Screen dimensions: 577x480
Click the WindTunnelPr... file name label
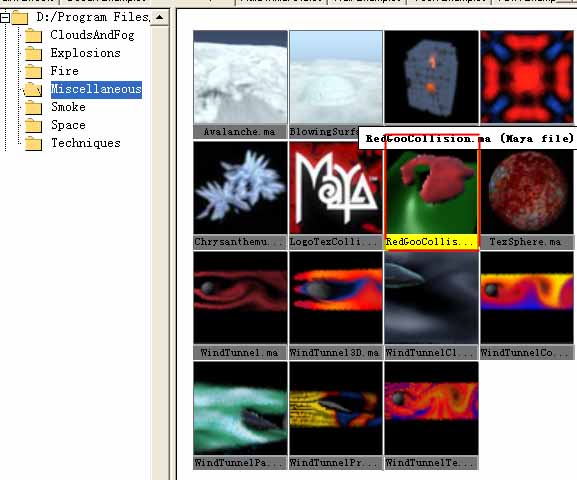(336, 463)
